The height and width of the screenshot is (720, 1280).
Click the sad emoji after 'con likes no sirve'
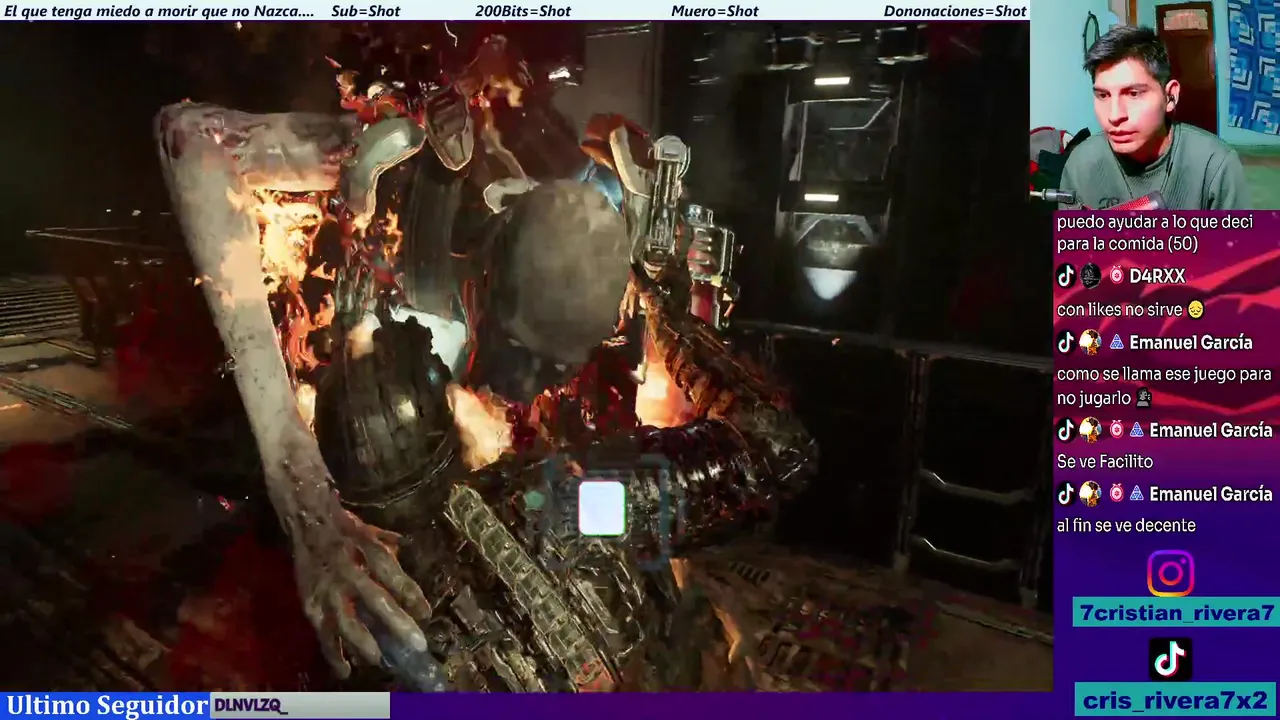tap(1194, 310)
